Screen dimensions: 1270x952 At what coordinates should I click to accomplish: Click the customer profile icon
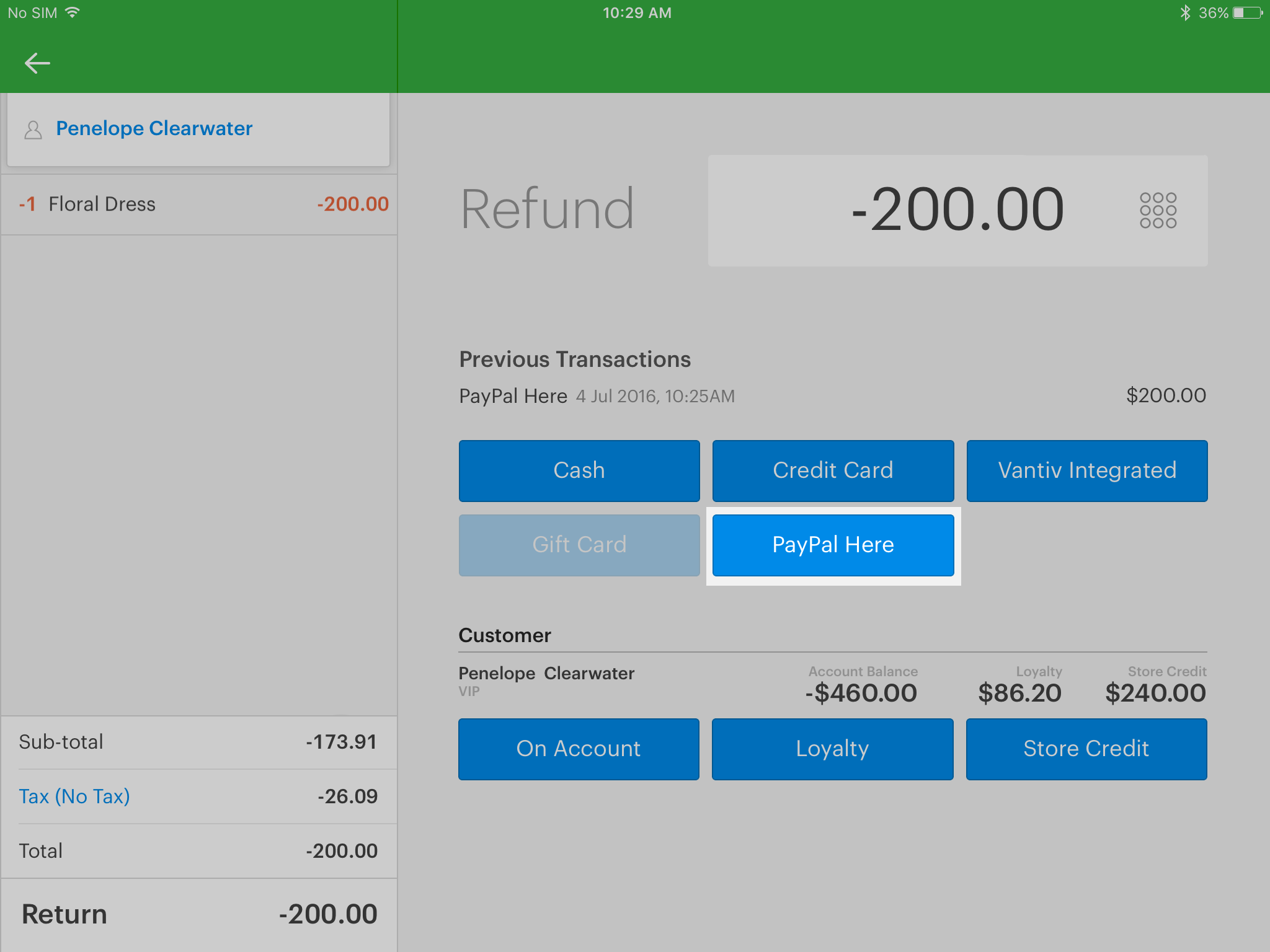pyautogui.click(x=33, y=130)
